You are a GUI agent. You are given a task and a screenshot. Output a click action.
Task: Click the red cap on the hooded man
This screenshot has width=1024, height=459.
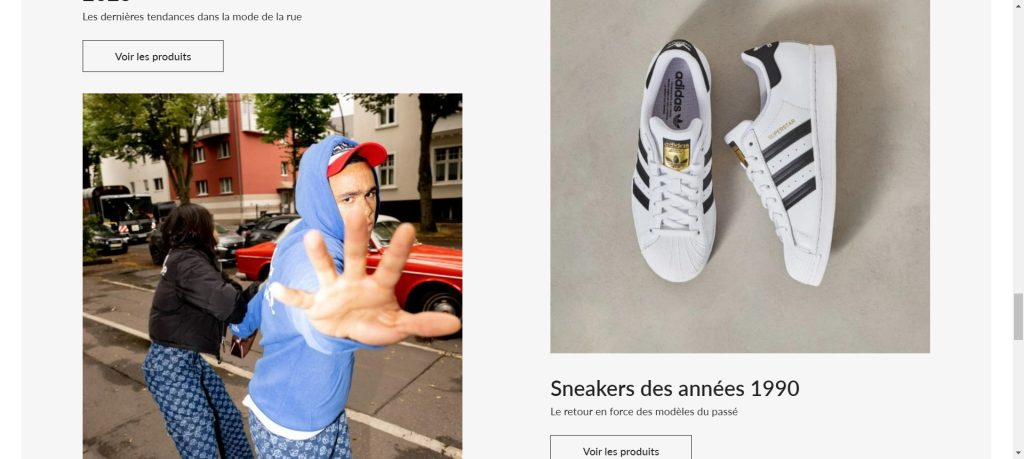356,157
